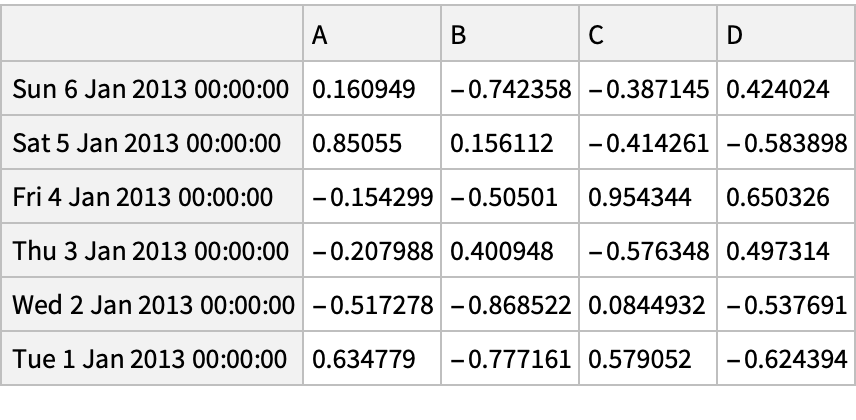This screenshot has height=420, width=856.
Task: Click the cell showing 0.634779
Action: (x=372, y=357)
